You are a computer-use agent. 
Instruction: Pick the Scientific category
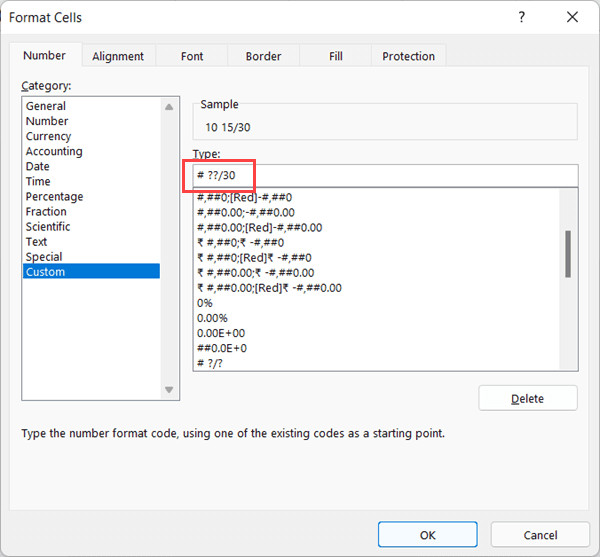(x=48, y=227)
